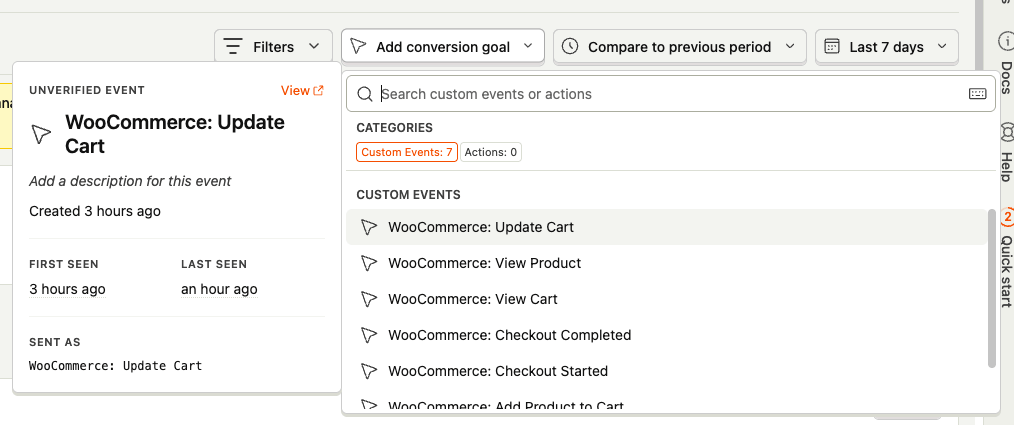The image size is (1014, 425).
Task: Click the Filters chevron arrow
Action: tap(314, 47)
